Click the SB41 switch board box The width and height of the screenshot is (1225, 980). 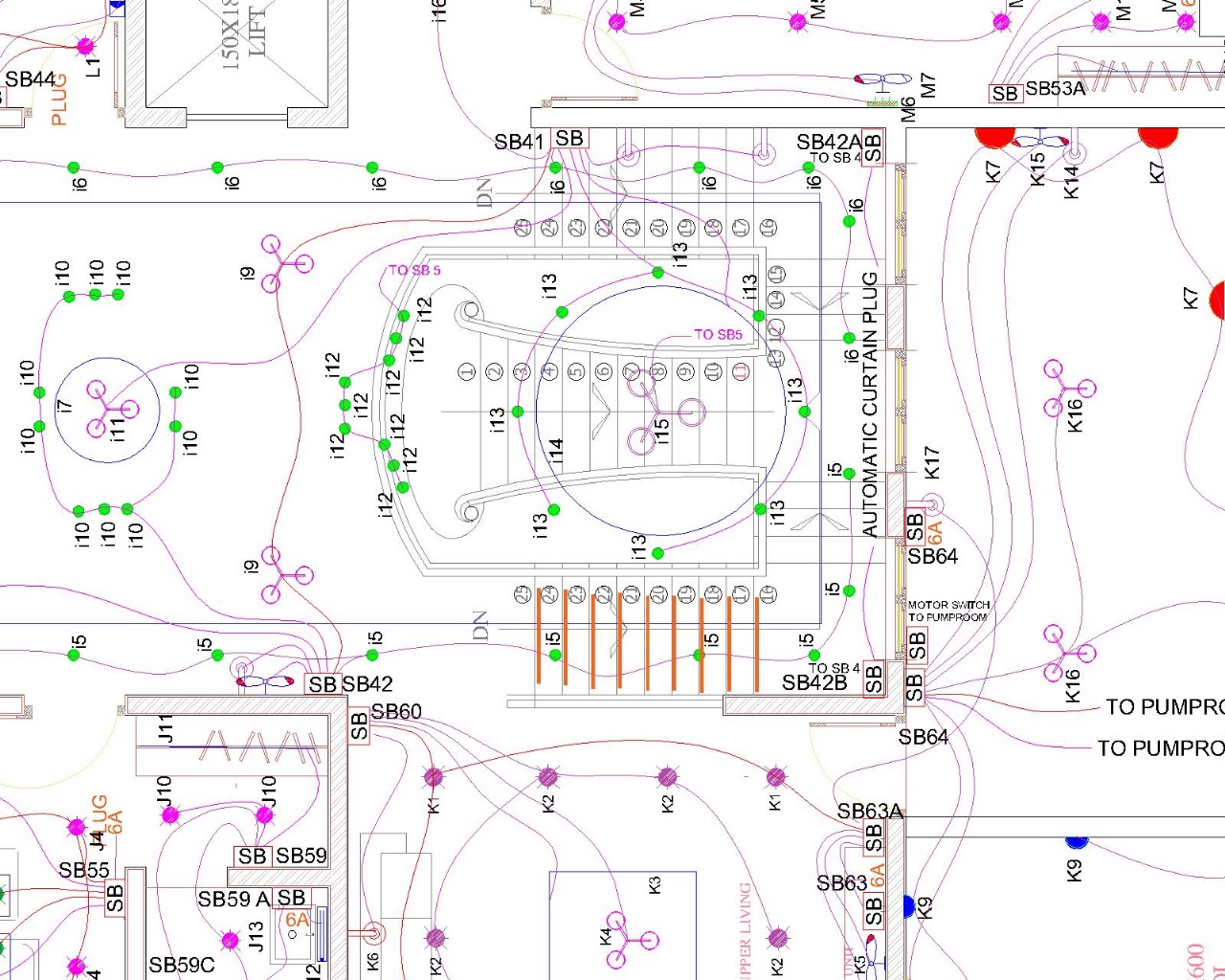pos(569,139)
